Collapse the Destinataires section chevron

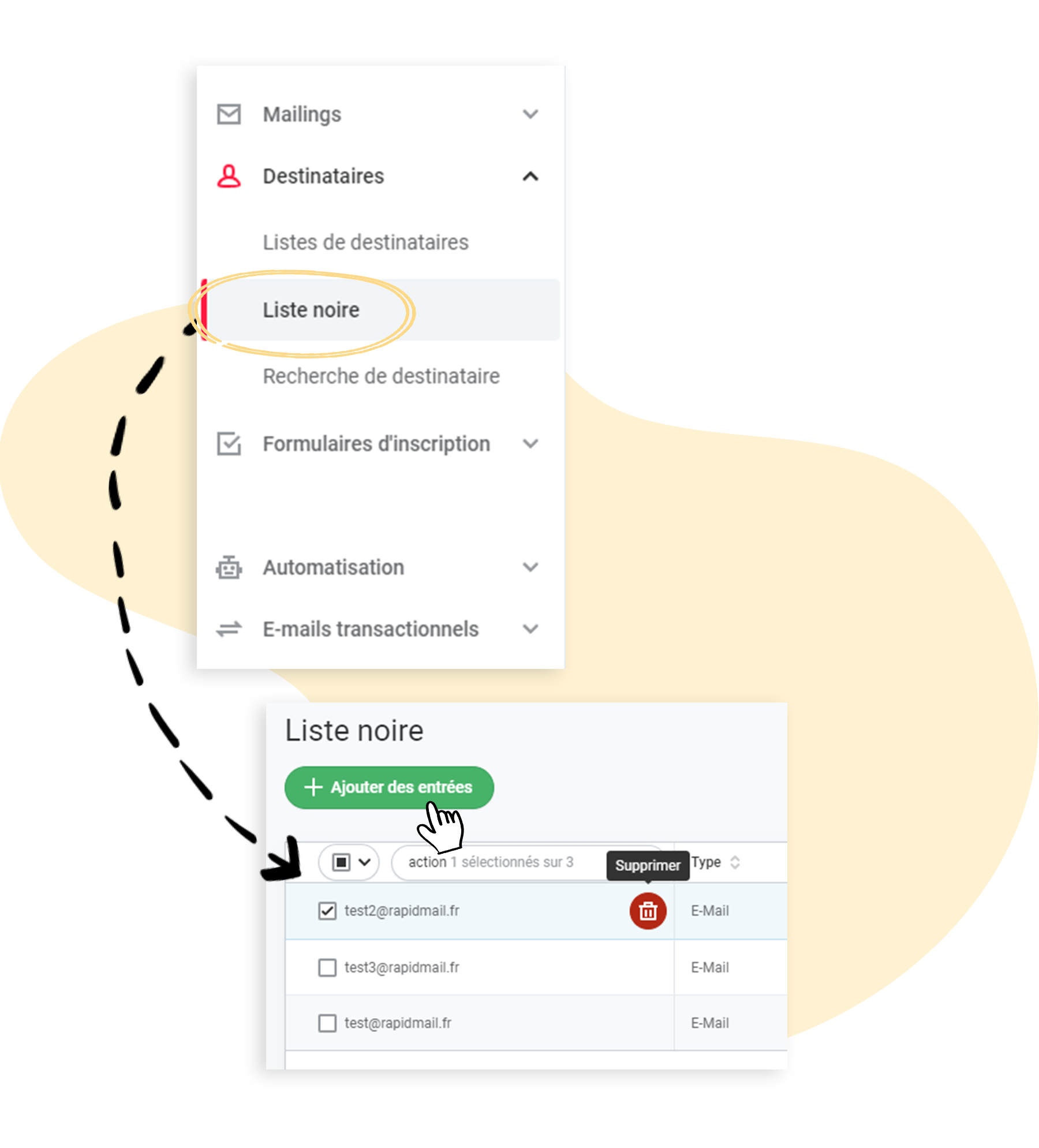(x=530, y=176)
